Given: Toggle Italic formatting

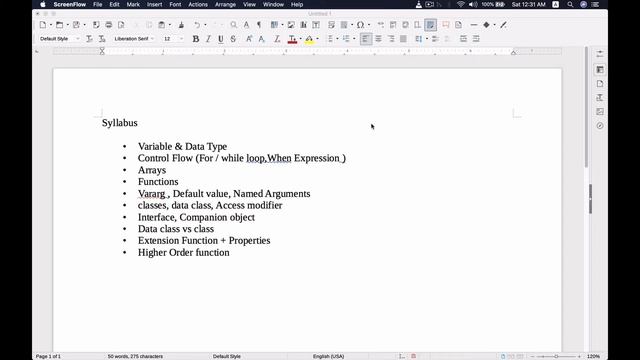Looking at the screenshot, I should (208, 39).
